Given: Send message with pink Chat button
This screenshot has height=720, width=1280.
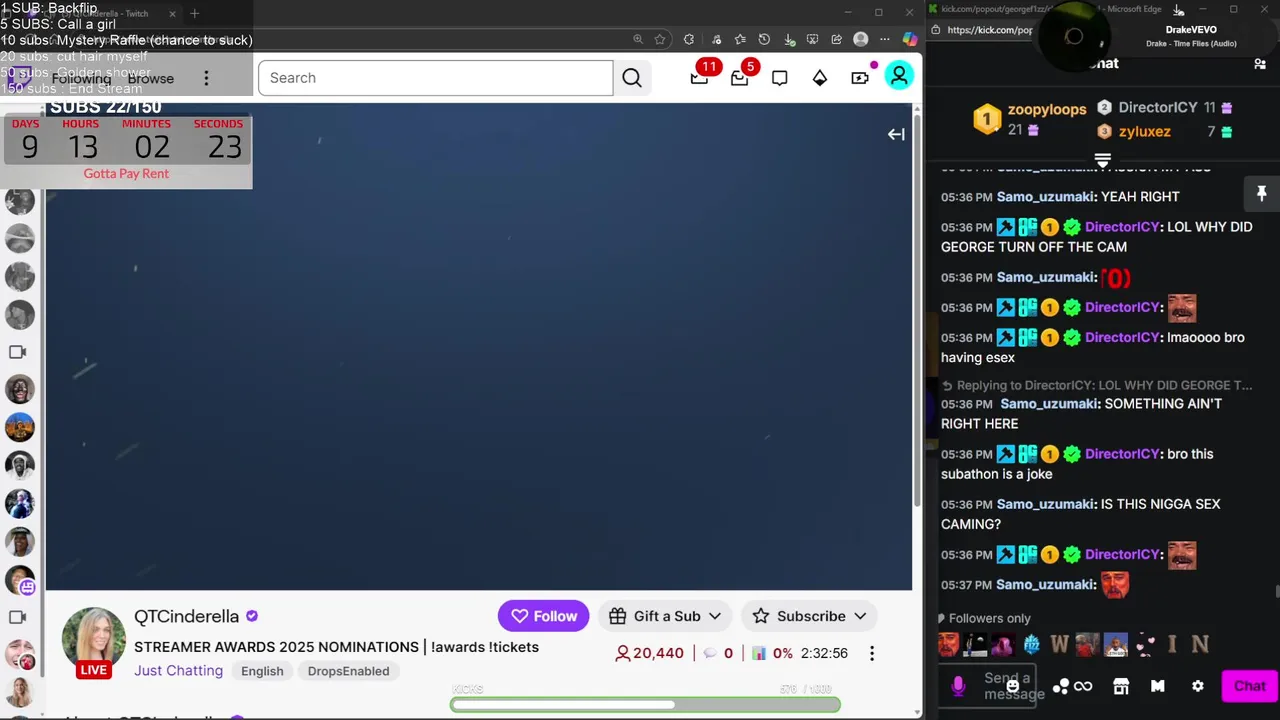Looking at the screenshot, I should click(1249, 686).
